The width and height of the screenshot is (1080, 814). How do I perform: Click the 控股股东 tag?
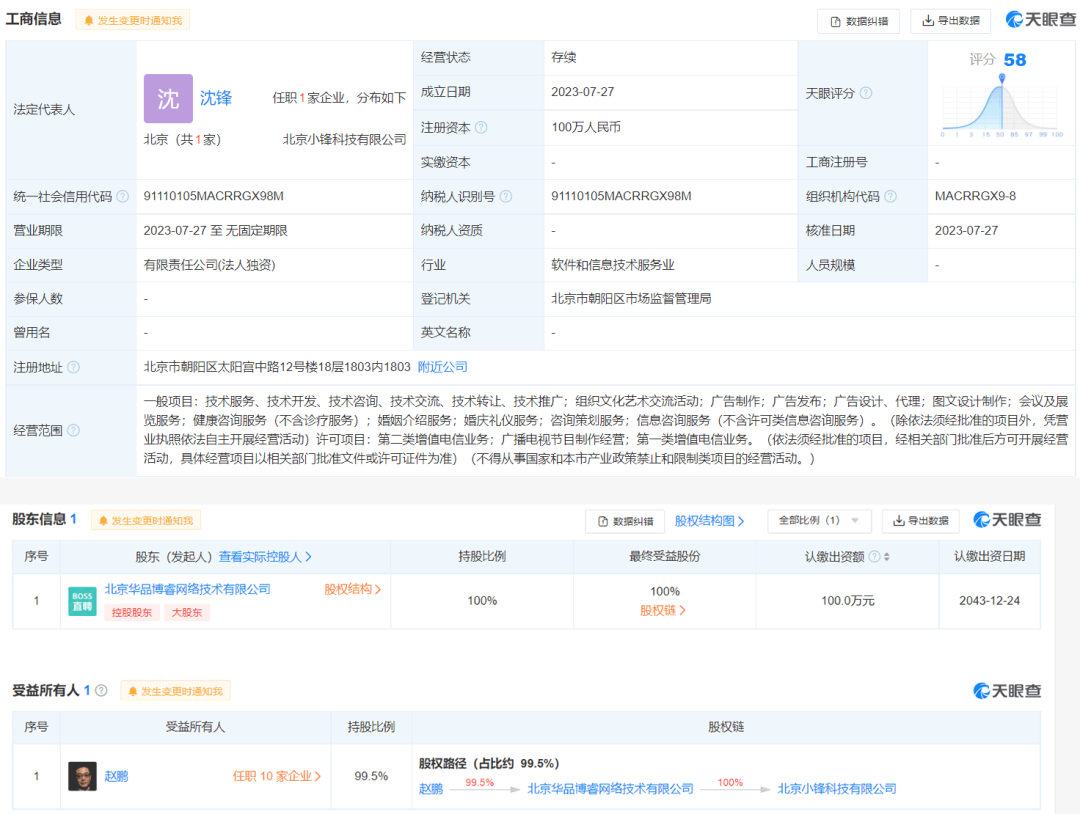[x=132, y=612]
